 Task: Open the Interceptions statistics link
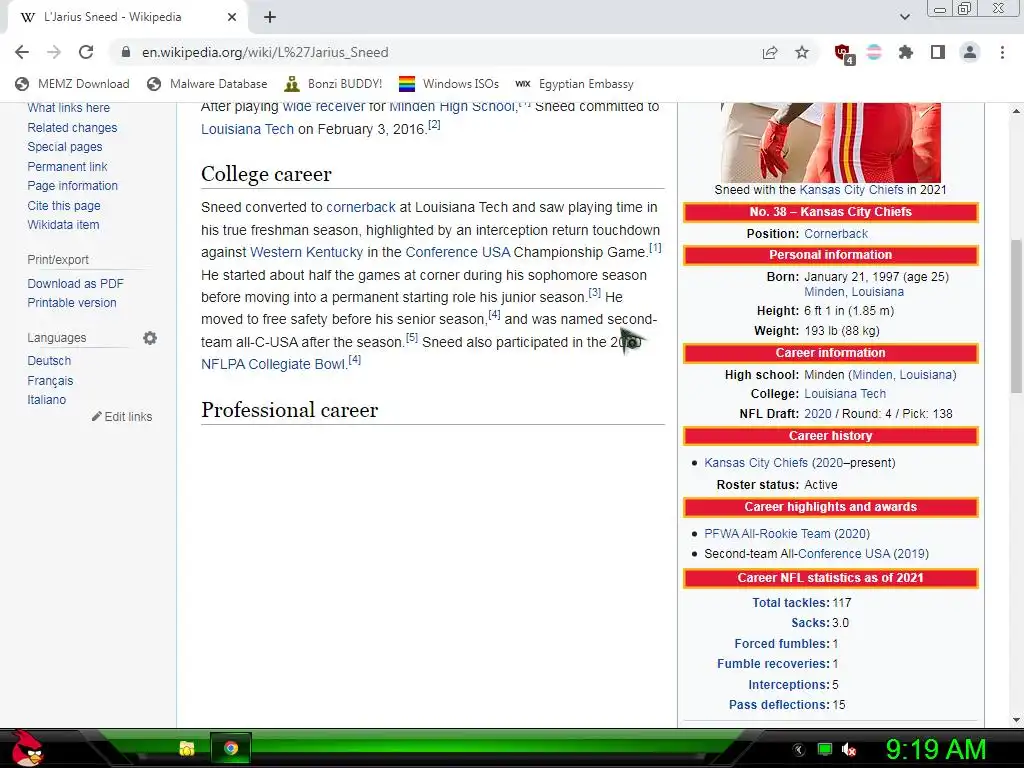tap(788, 685)
